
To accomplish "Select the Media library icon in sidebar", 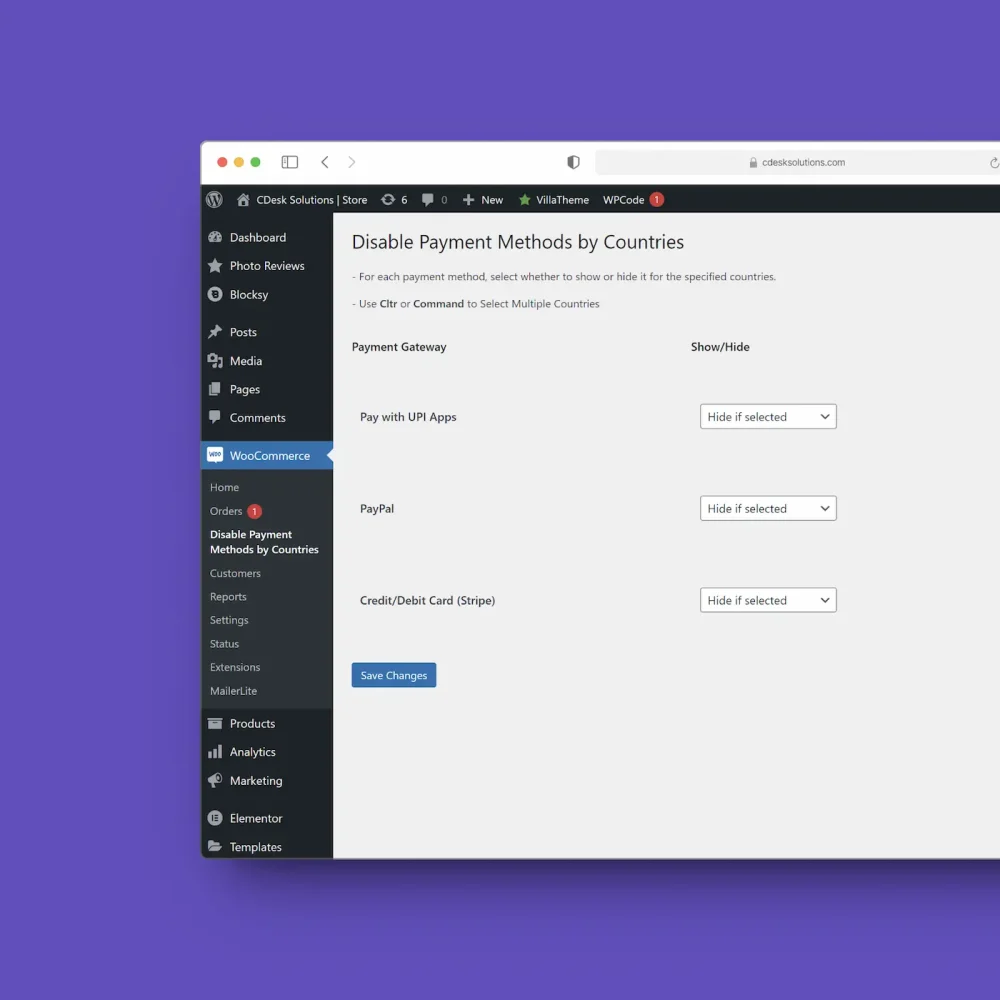I will [214, 361].
